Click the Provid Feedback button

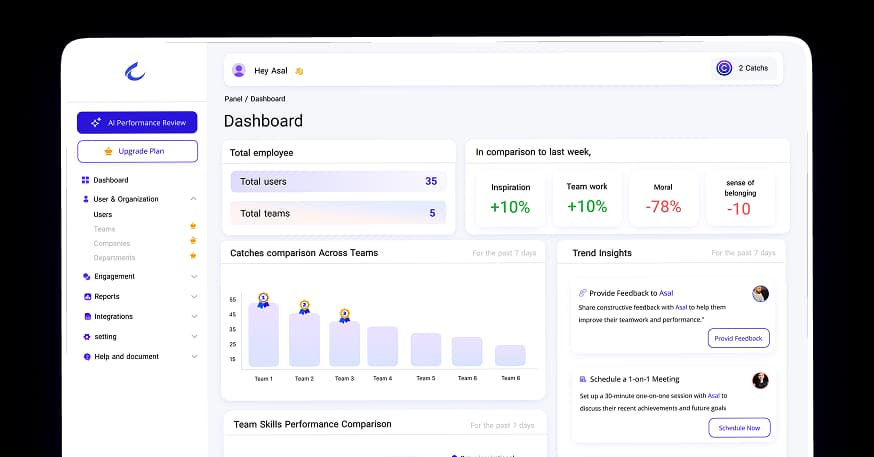click(739, 338)
